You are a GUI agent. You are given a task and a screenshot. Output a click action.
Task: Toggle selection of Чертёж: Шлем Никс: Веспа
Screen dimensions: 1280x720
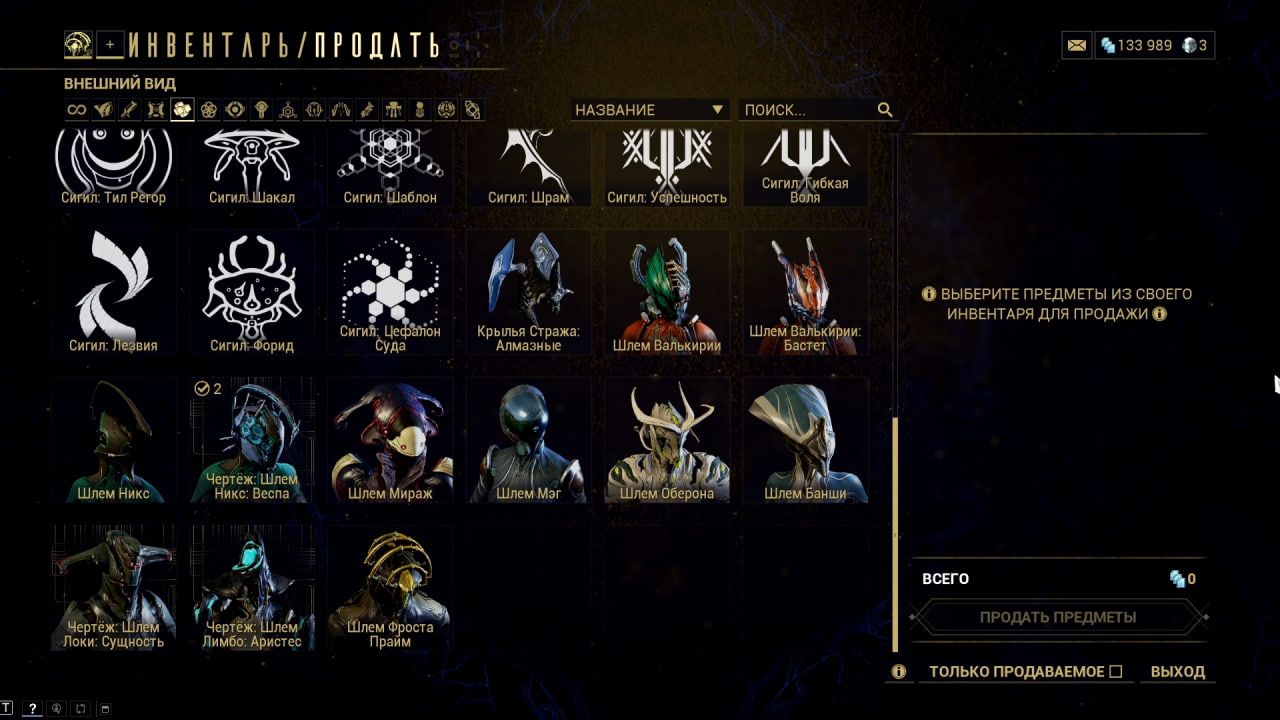(x=252, y=440)
